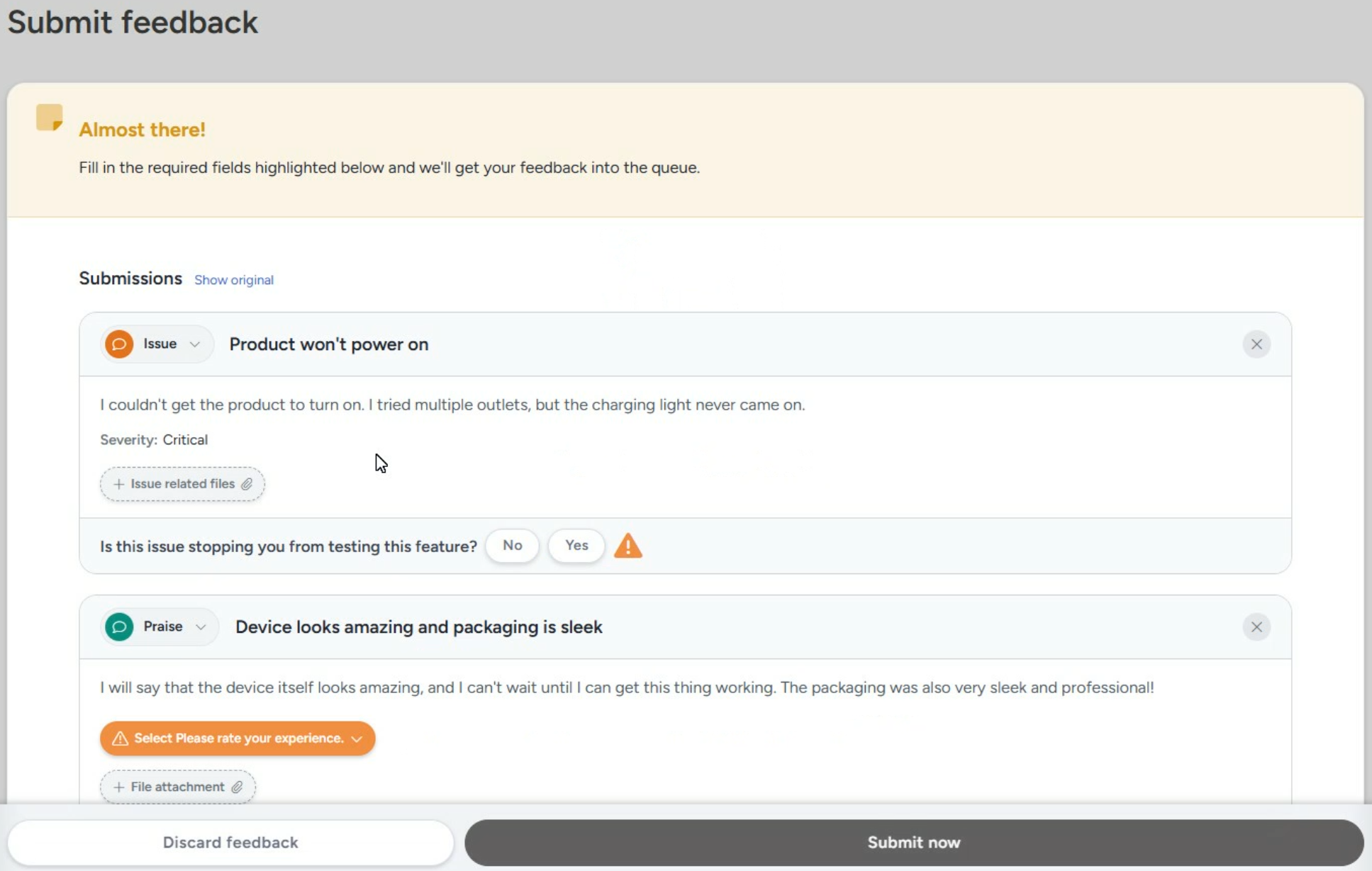Click the Show original link

(234, 280)
